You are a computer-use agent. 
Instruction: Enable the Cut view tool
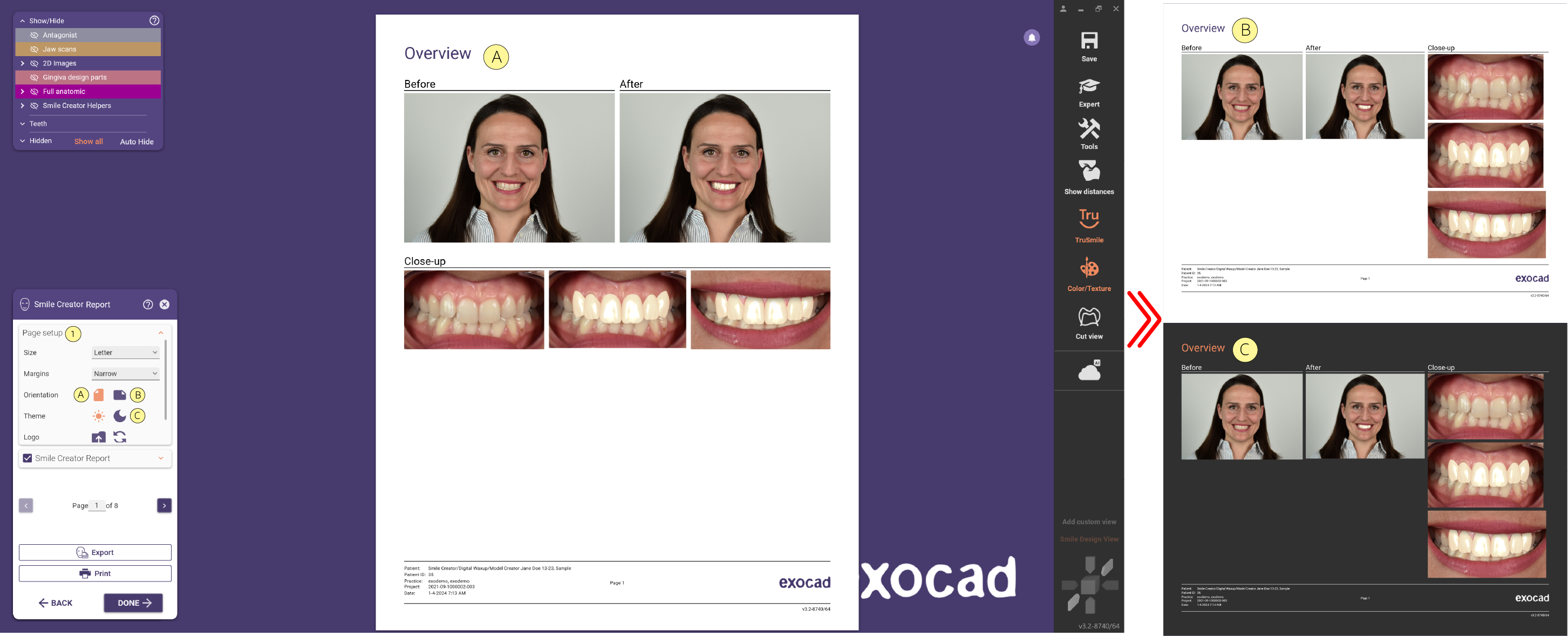[x=1088, y=317]
